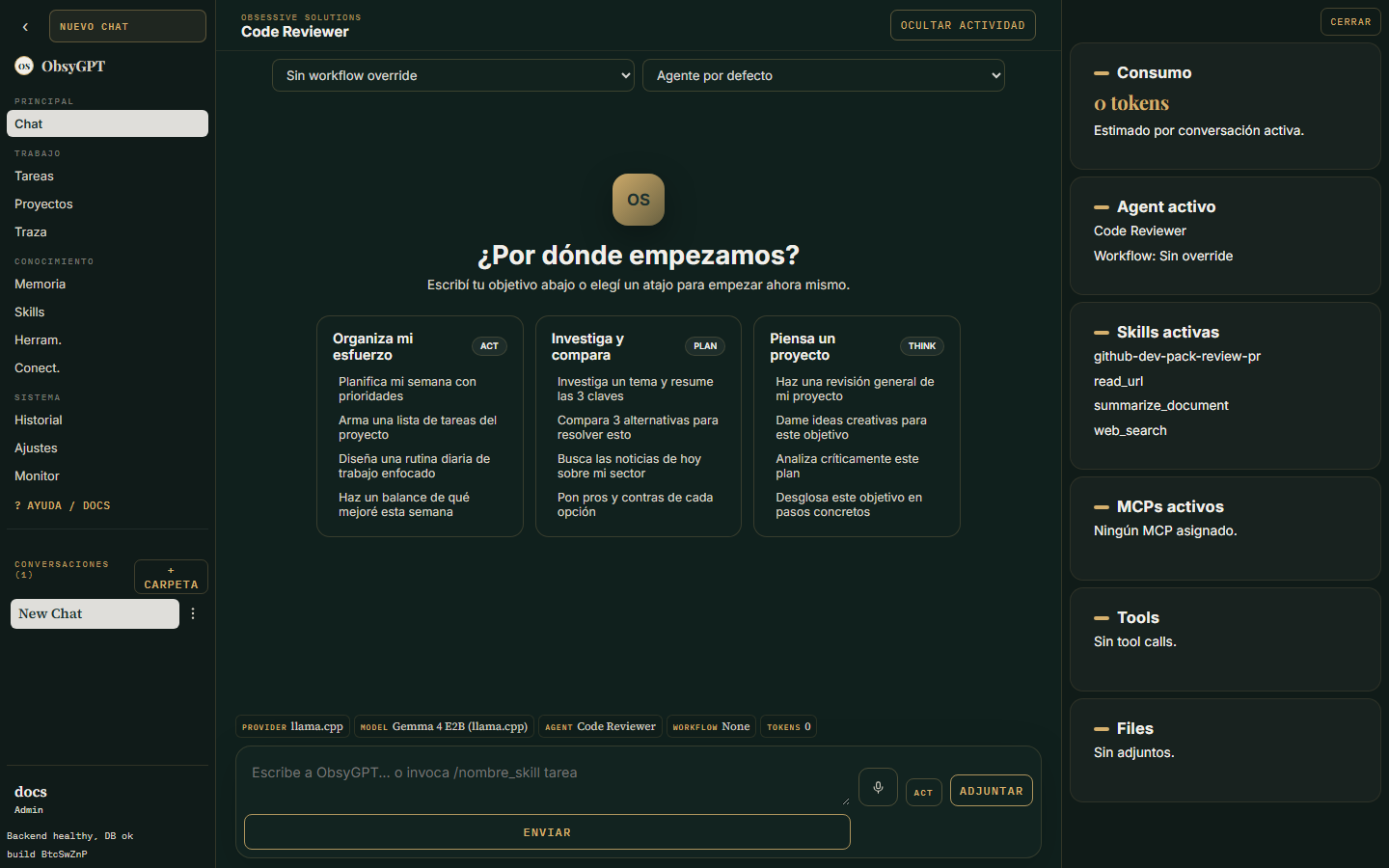This screenshot has height=868, width=1389.
Task: Go to Tareas in sidebar
Action: tap(107, 176)
